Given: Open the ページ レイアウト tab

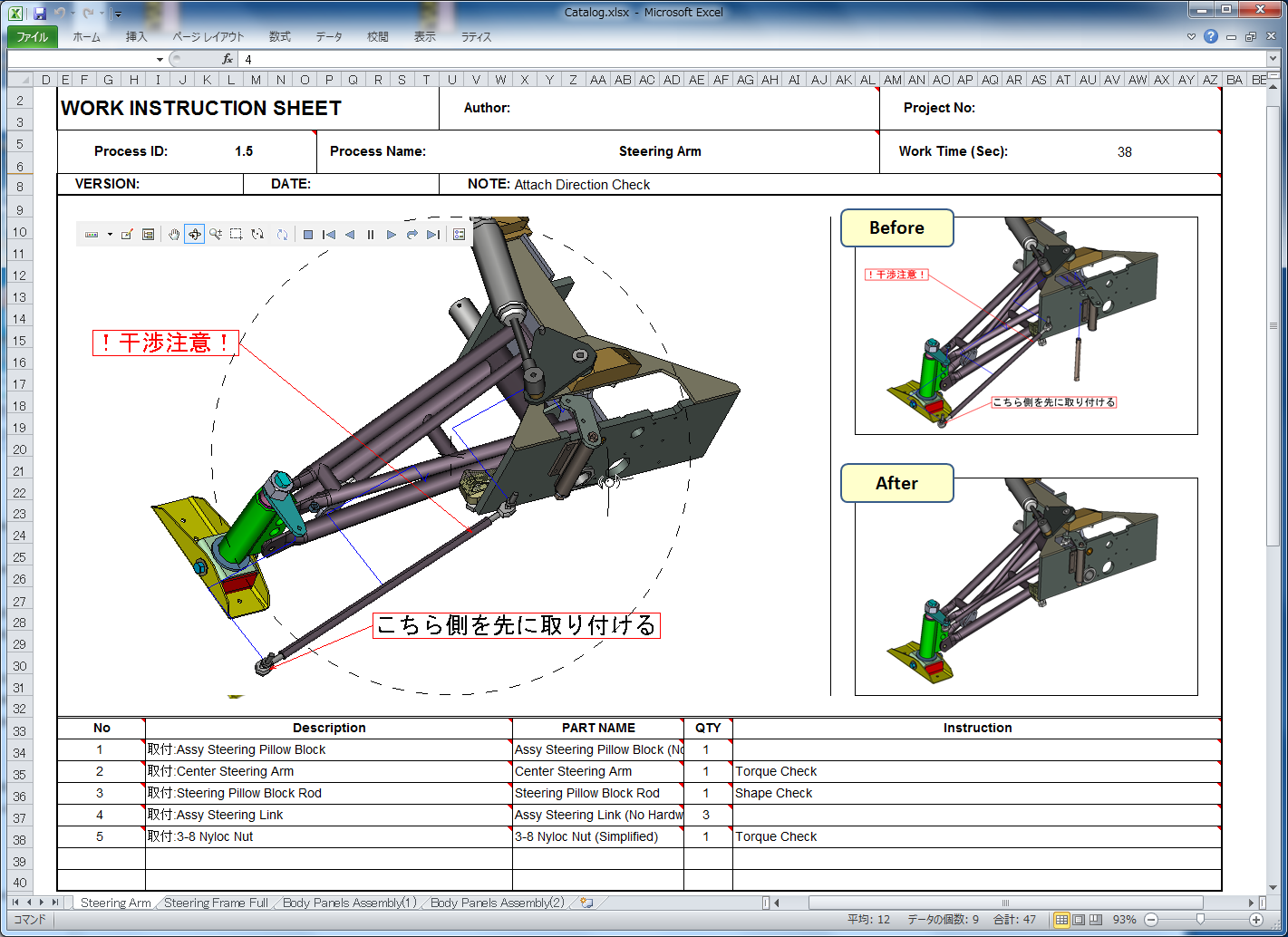Looking at the screenshot, I should [x=208, y=37].
